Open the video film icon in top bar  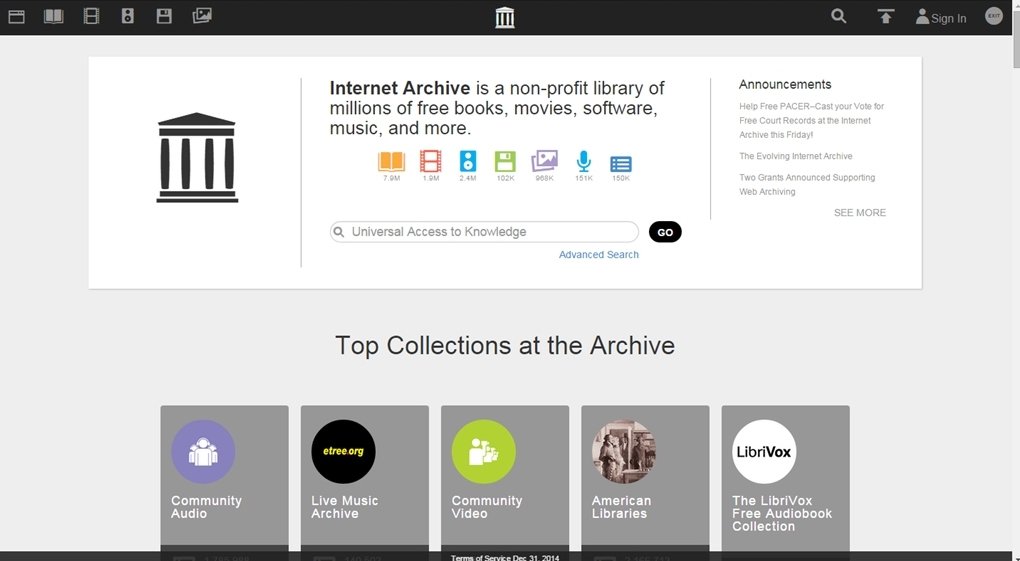pos(91,16)
